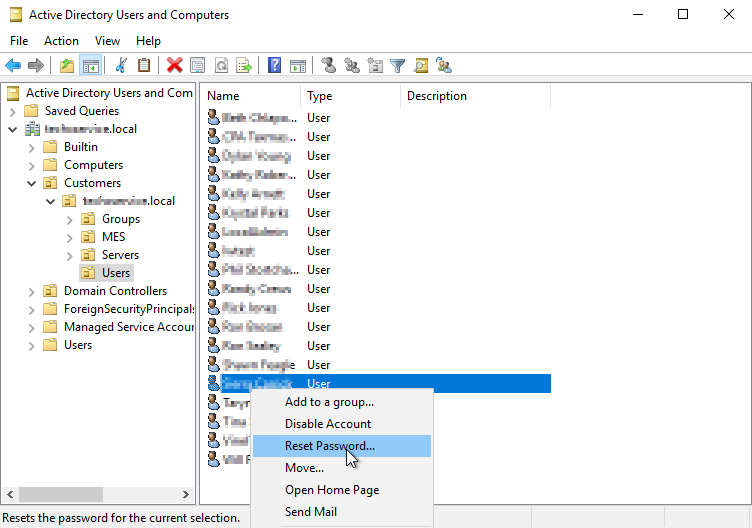Click the Paste clipboard icon
The height and width of the screenshot is (528, 752).
coord(144,65)
